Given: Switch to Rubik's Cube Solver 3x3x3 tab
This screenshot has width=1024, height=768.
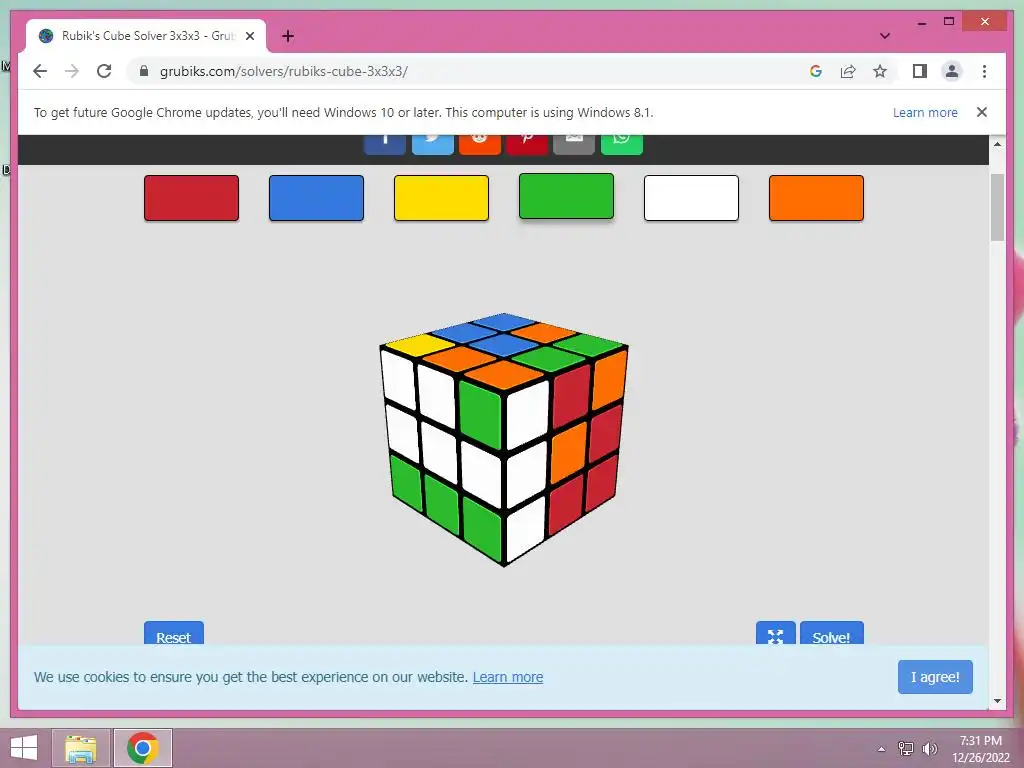Looking at the screenshot, I should [x=146, y=36].
